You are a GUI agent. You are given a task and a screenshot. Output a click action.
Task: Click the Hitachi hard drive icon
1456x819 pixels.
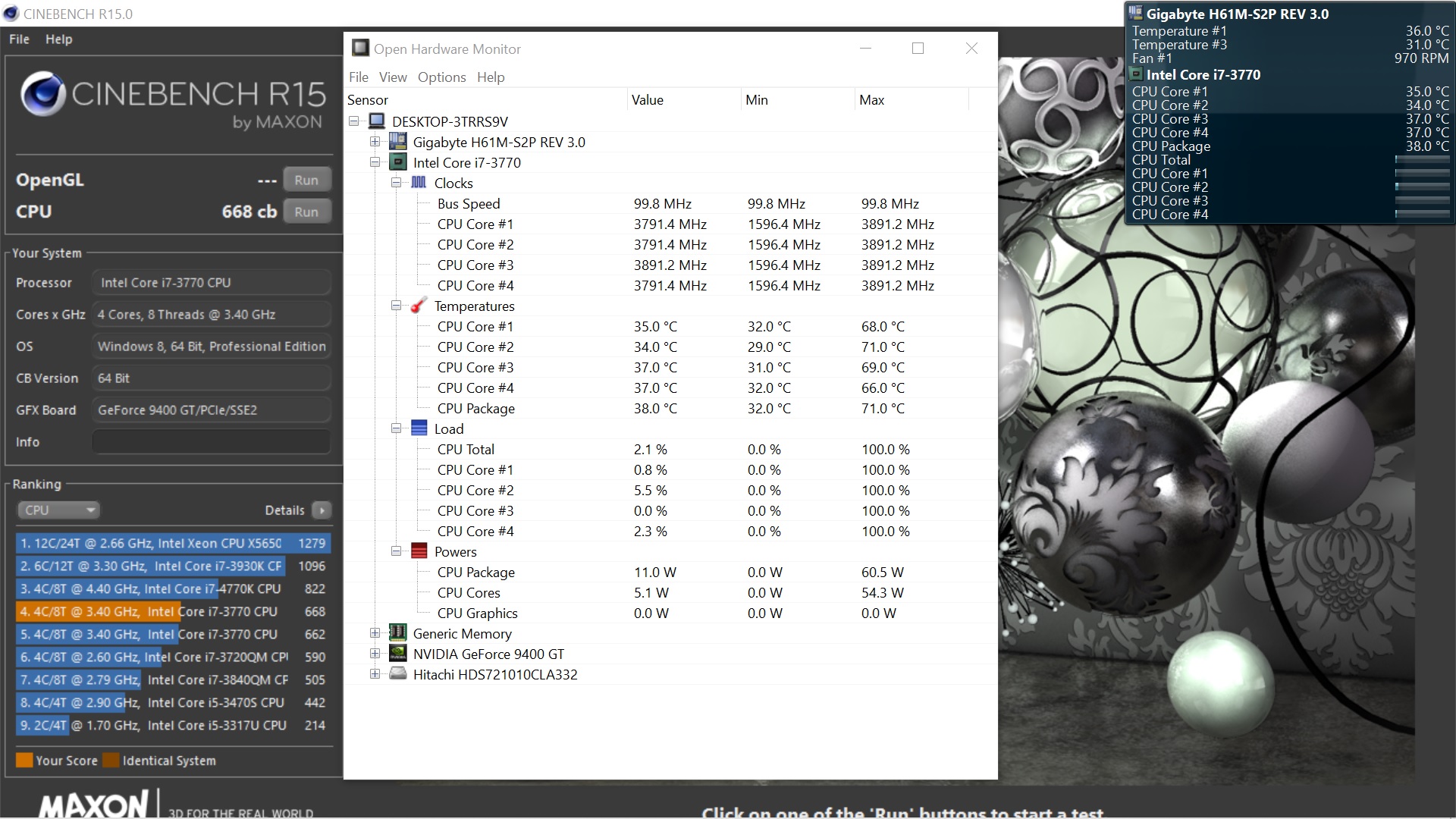pyautogui.click(x=397, y=674)
